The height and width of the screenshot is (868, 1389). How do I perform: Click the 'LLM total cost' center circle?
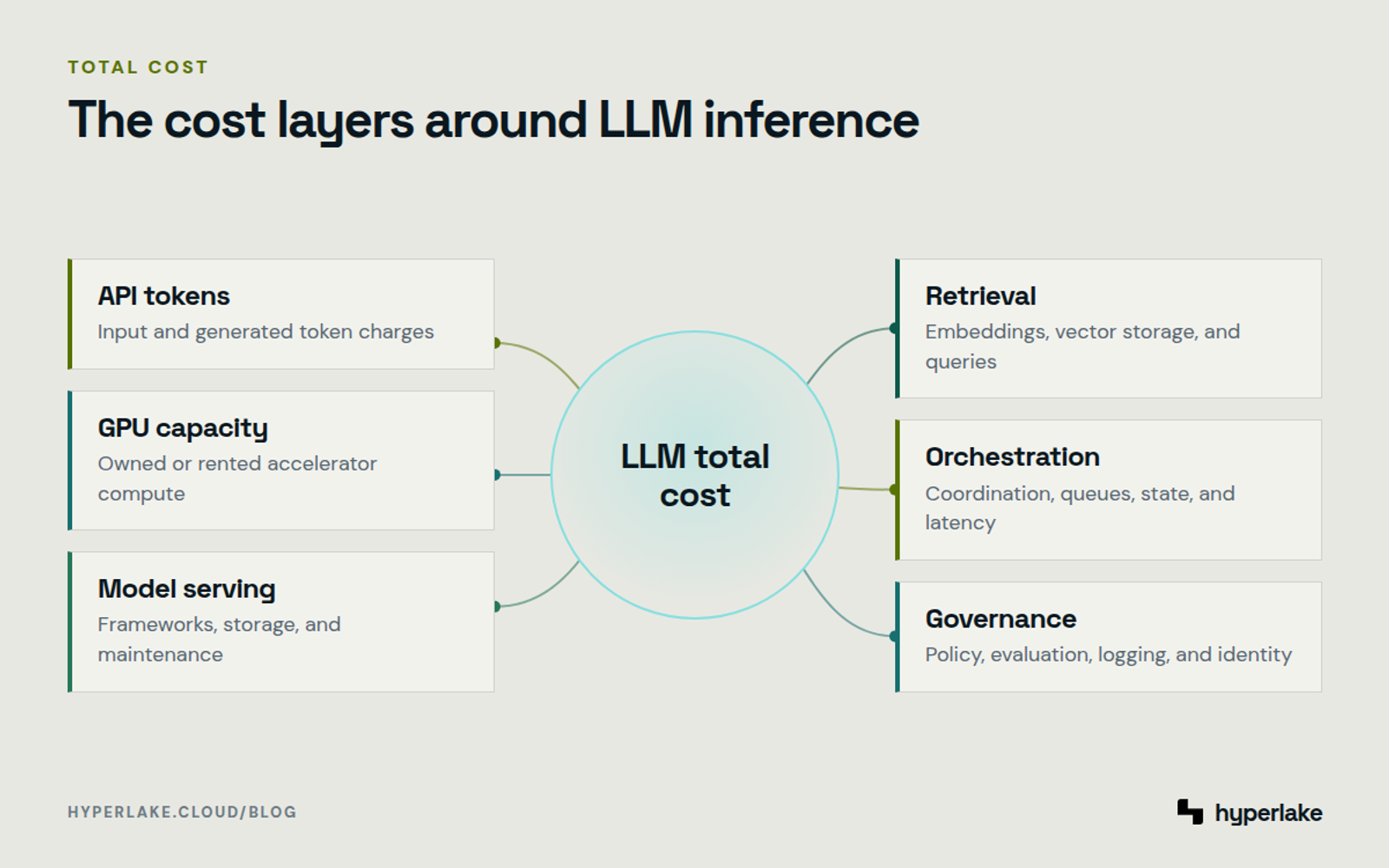[x=694, y=475]
